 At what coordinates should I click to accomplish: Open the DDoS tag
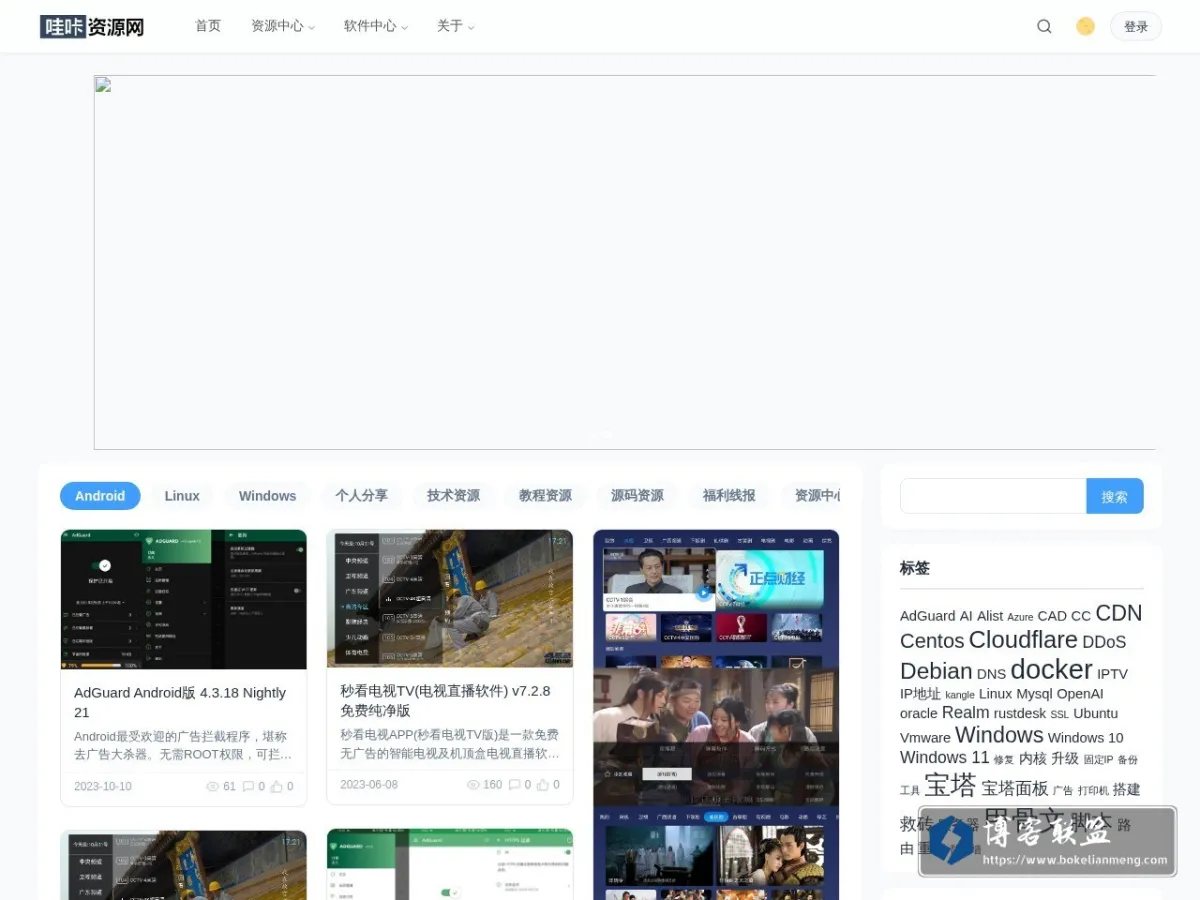(1104, 642)
